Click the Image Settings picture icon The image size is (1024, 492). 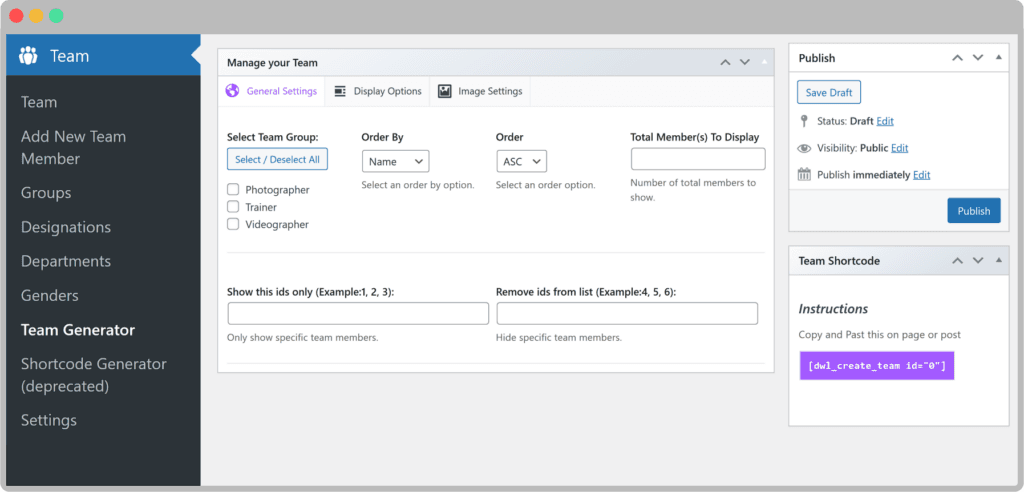click(x=445, y=91)
